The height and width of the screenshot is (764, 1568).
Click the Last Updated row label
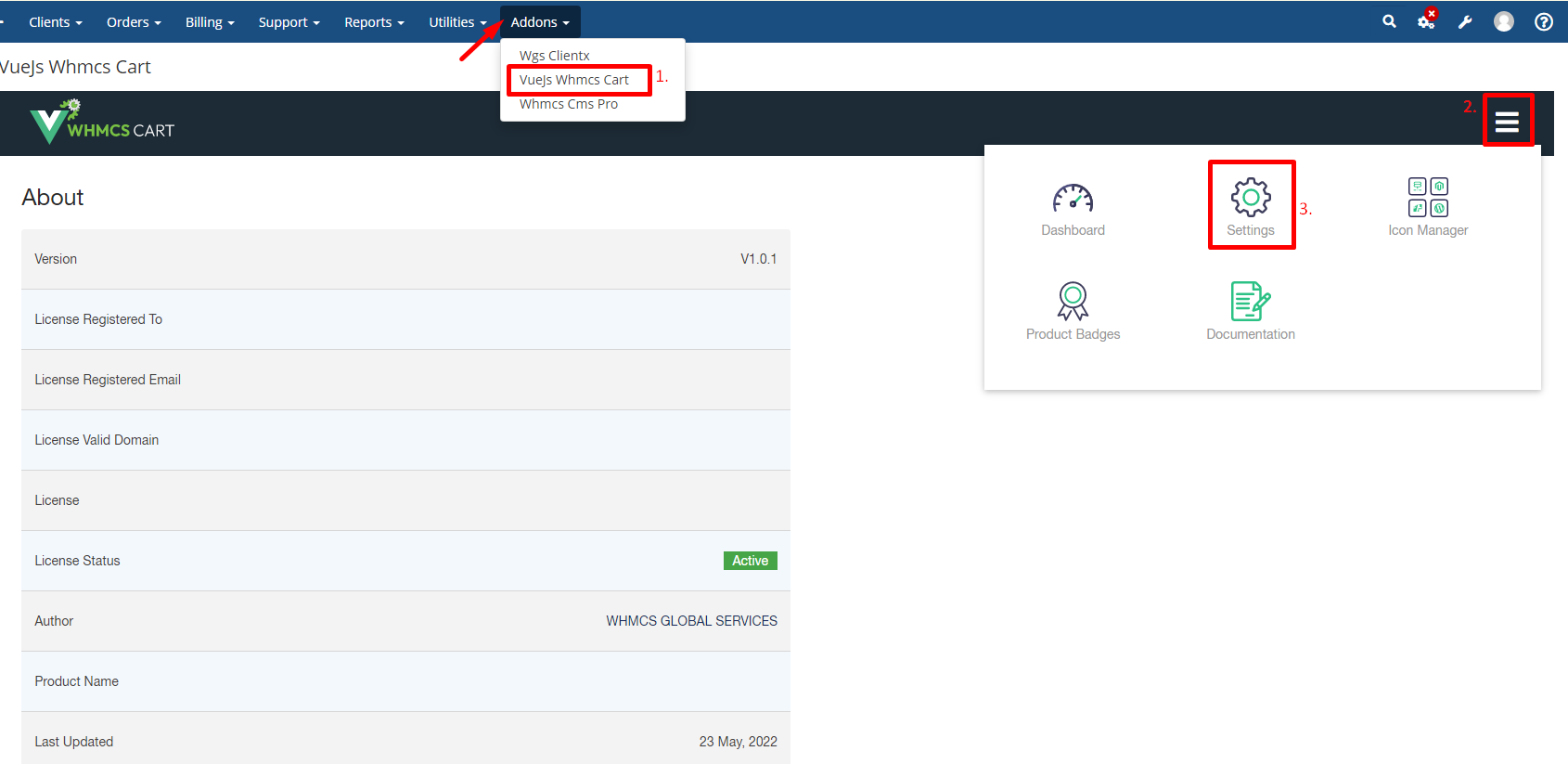tap(73, 742)
